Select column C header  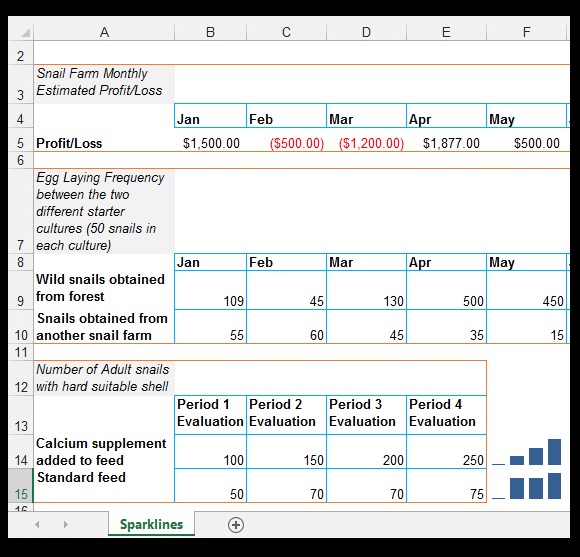click(x=286, y=33)
